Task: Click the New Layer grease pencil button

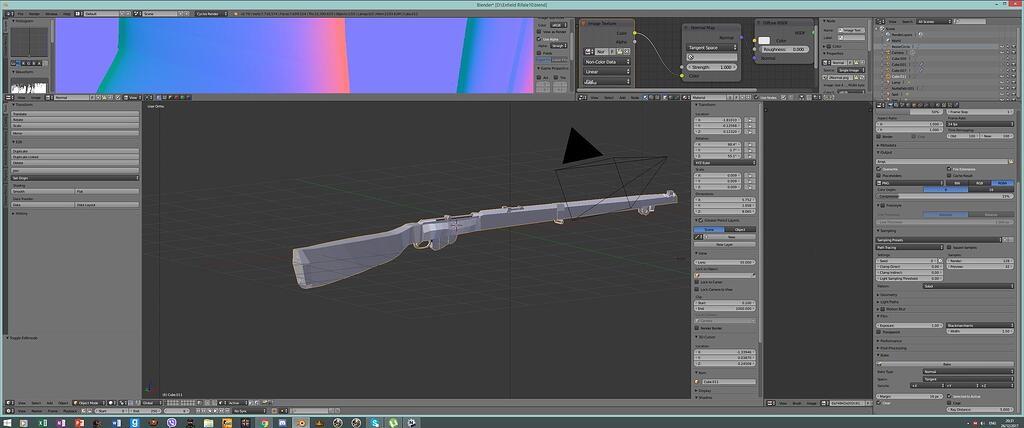Action: (725, 244)
